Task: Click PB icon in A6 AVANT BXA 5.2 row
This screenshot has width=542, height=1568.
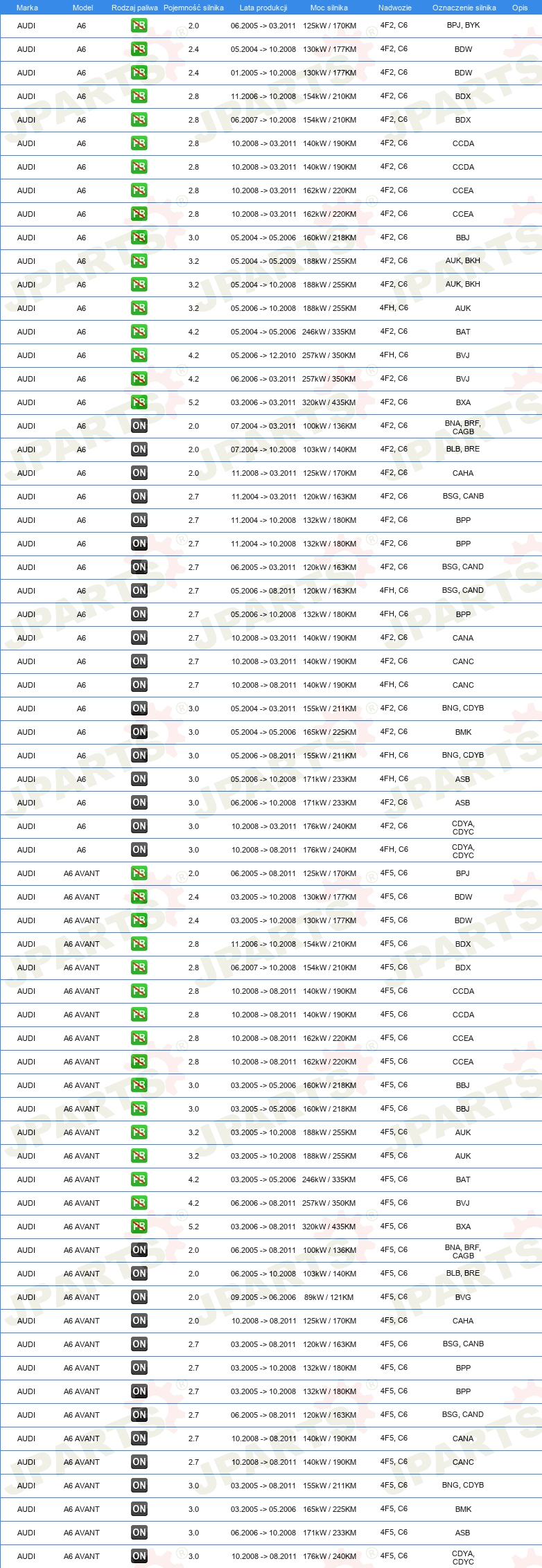Action: pos(139,1227)
